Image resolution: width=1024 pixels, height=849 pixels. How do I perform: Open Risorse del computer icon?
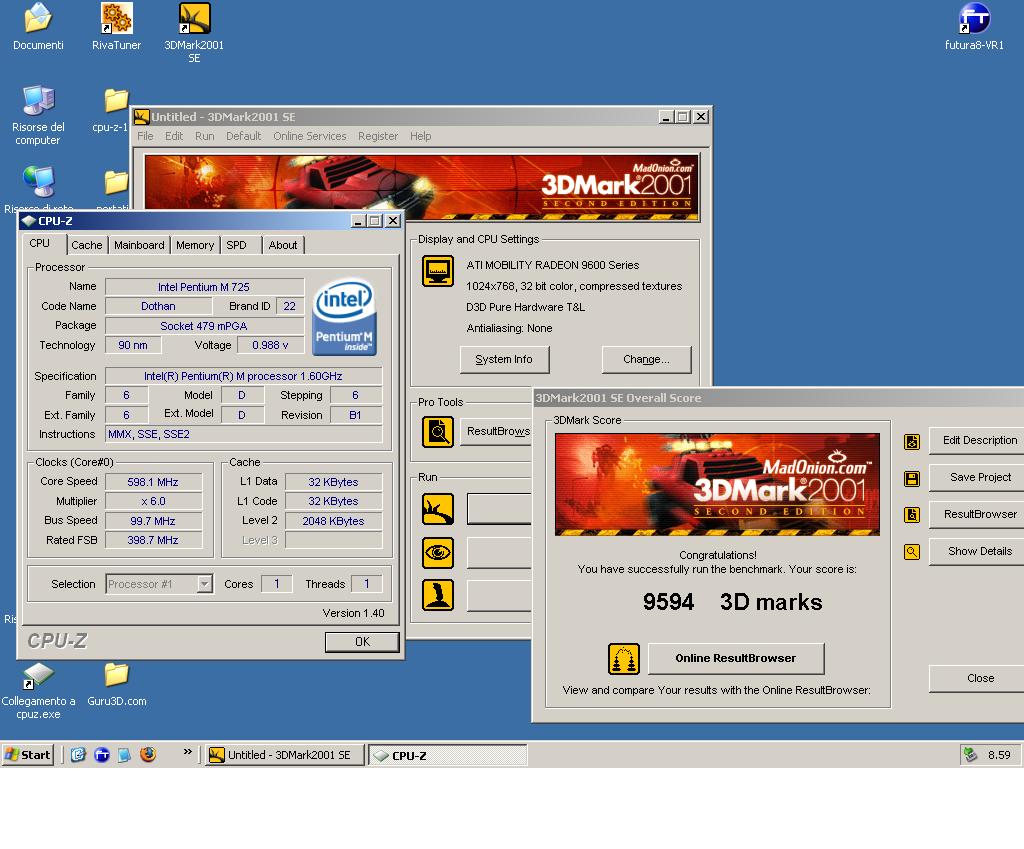click(x=38, y=101)
